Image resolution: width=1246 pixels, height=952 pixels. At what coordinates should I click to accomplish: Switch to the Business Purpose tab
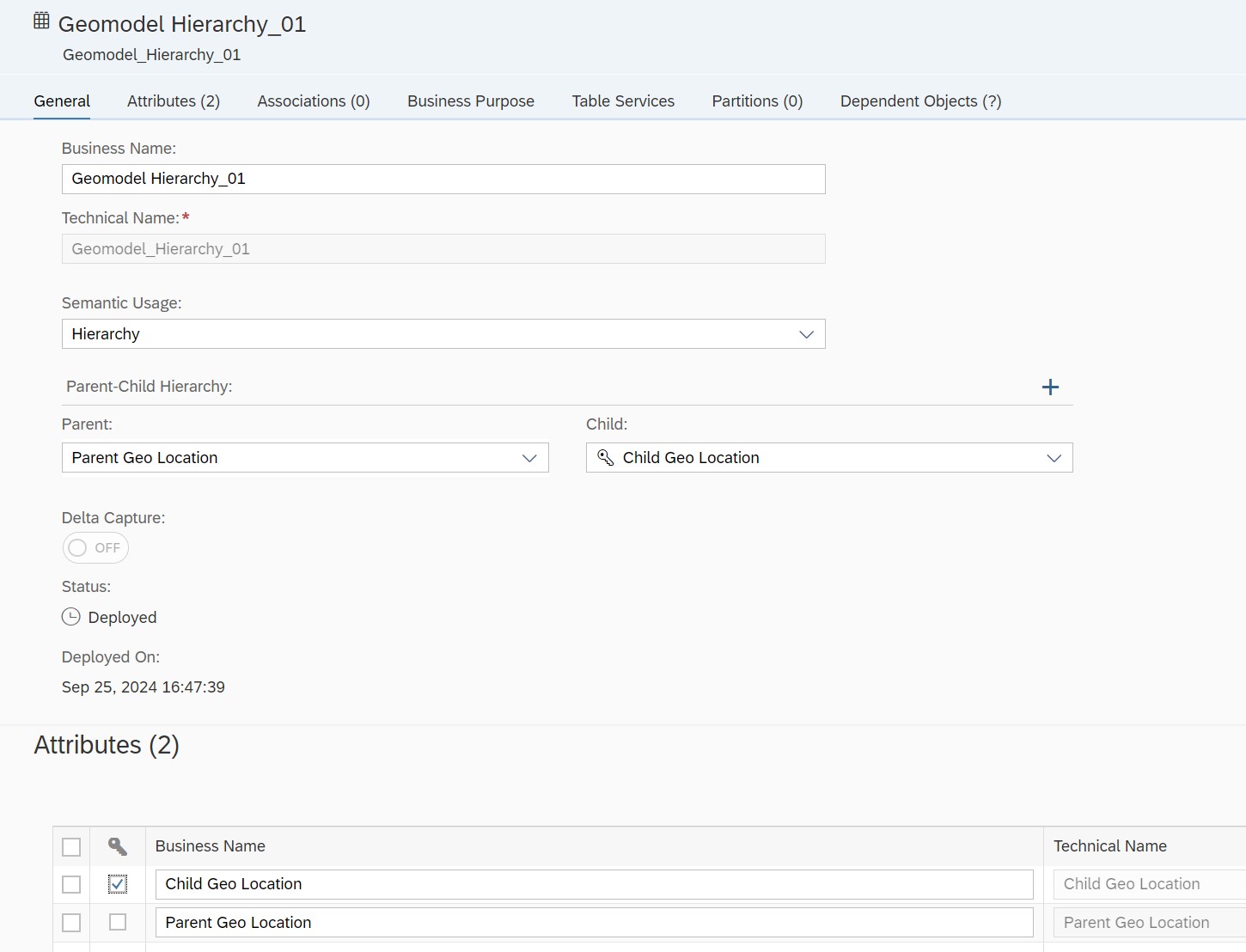[x=470, y=101]
